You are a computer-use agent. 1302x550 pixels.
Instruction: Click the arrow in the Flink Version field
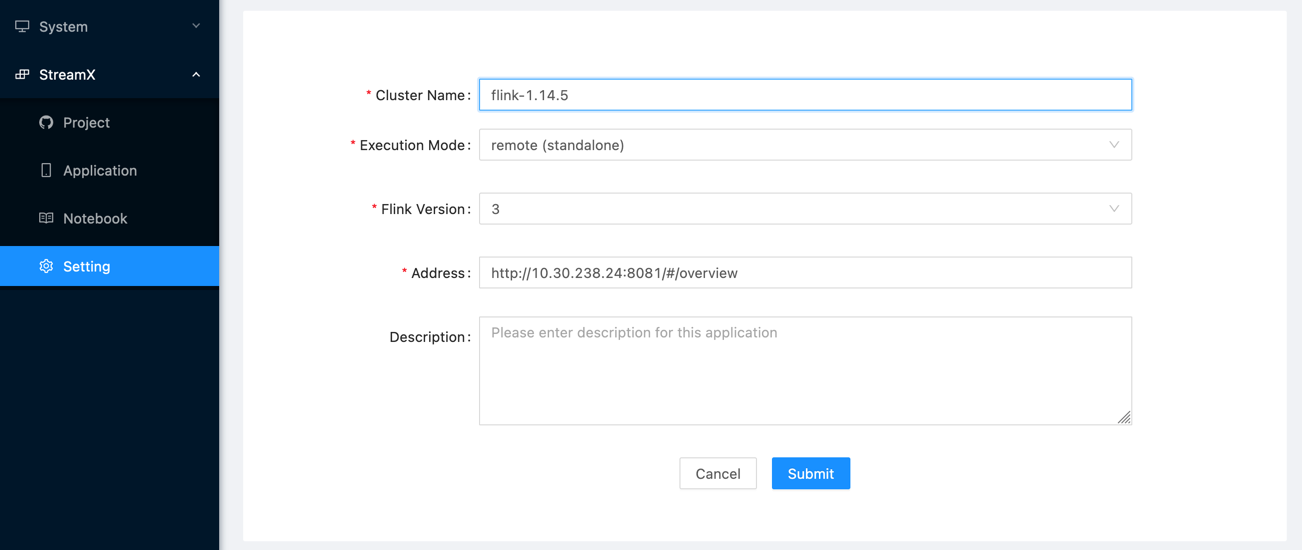pos(1113,209)
